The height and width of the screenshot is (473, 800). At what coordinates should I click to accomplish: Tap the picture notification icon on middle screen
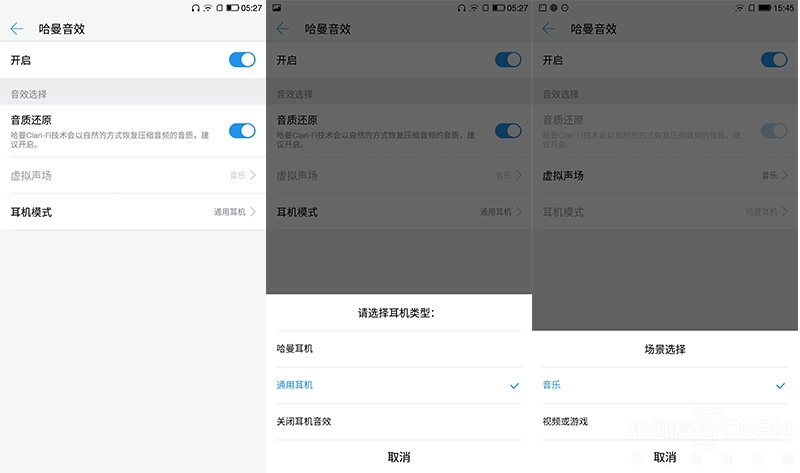coord(277,8)
